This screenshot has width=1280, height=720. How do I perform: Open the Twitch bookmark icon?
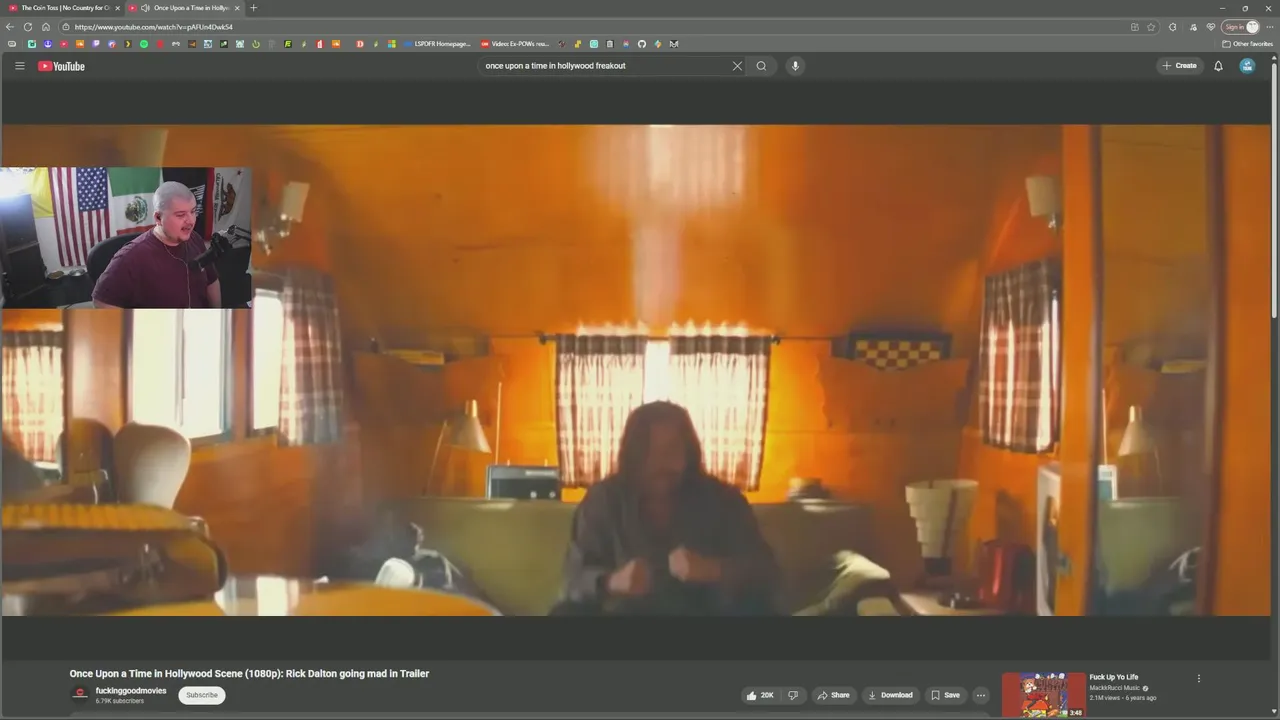click(x=96, y=44)
